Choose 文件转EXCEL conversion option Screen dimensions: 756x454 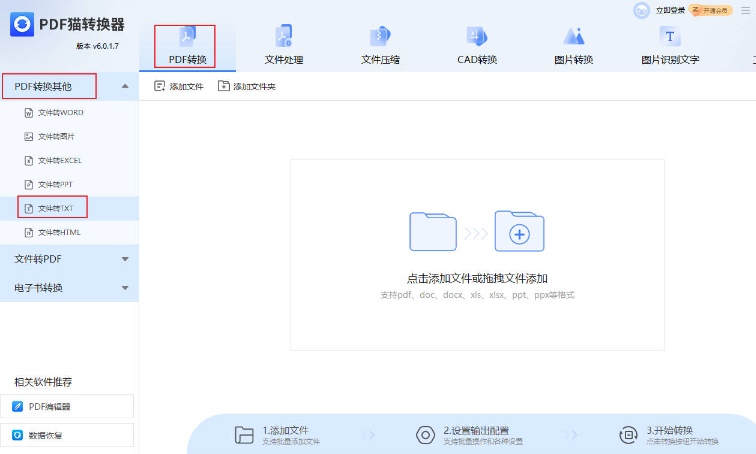pos(59,160)
